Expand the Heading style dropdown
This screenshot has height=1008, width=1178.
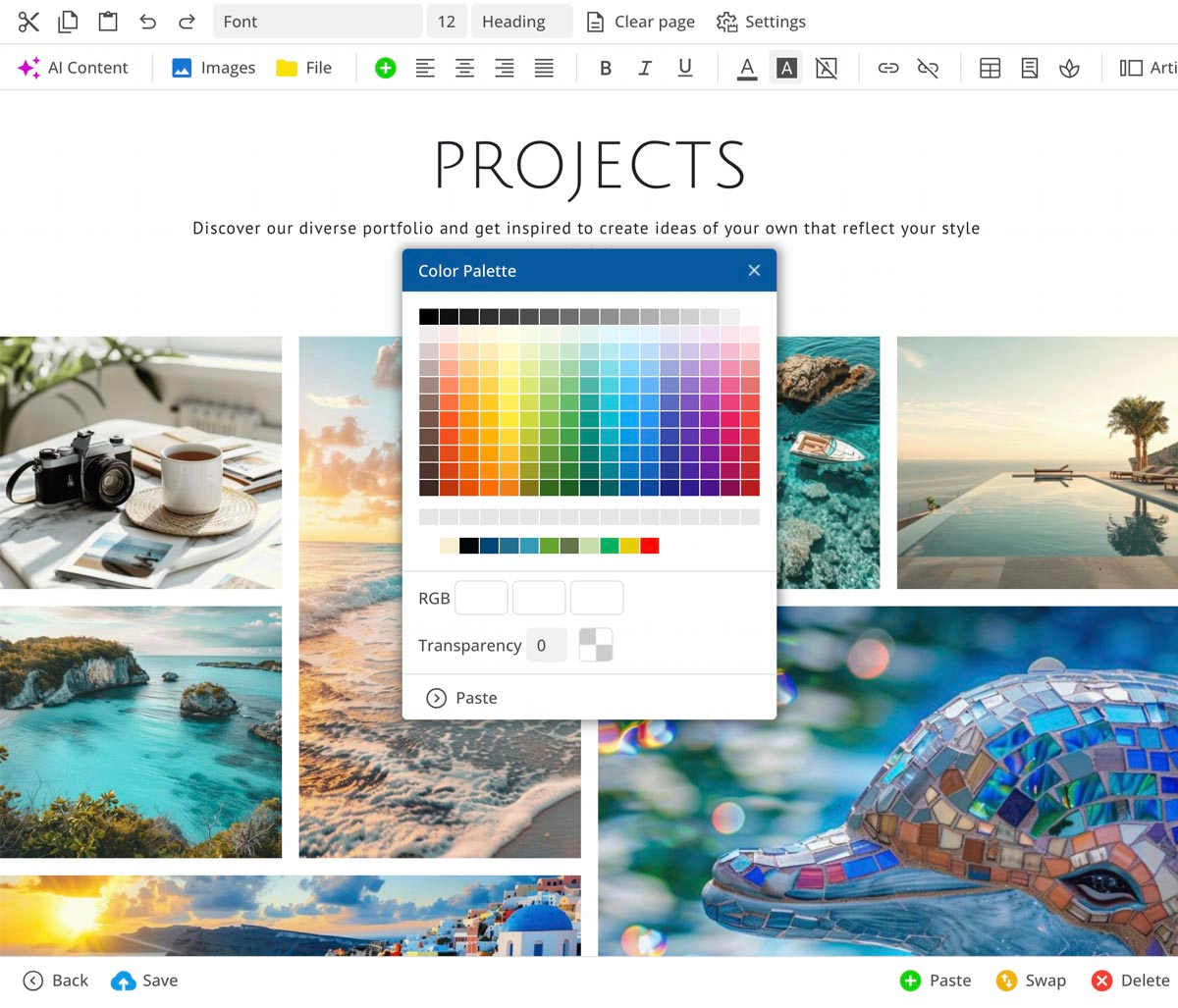pos(521,22)
